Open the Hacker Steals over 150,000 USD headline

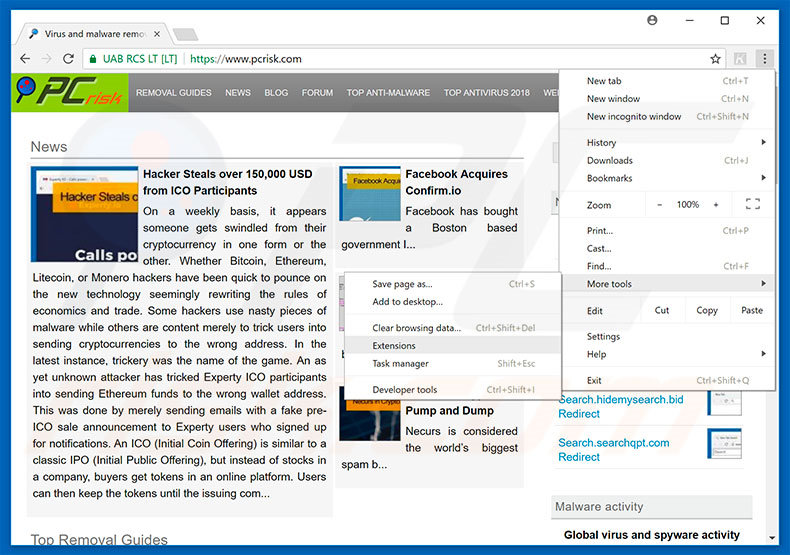228,182
